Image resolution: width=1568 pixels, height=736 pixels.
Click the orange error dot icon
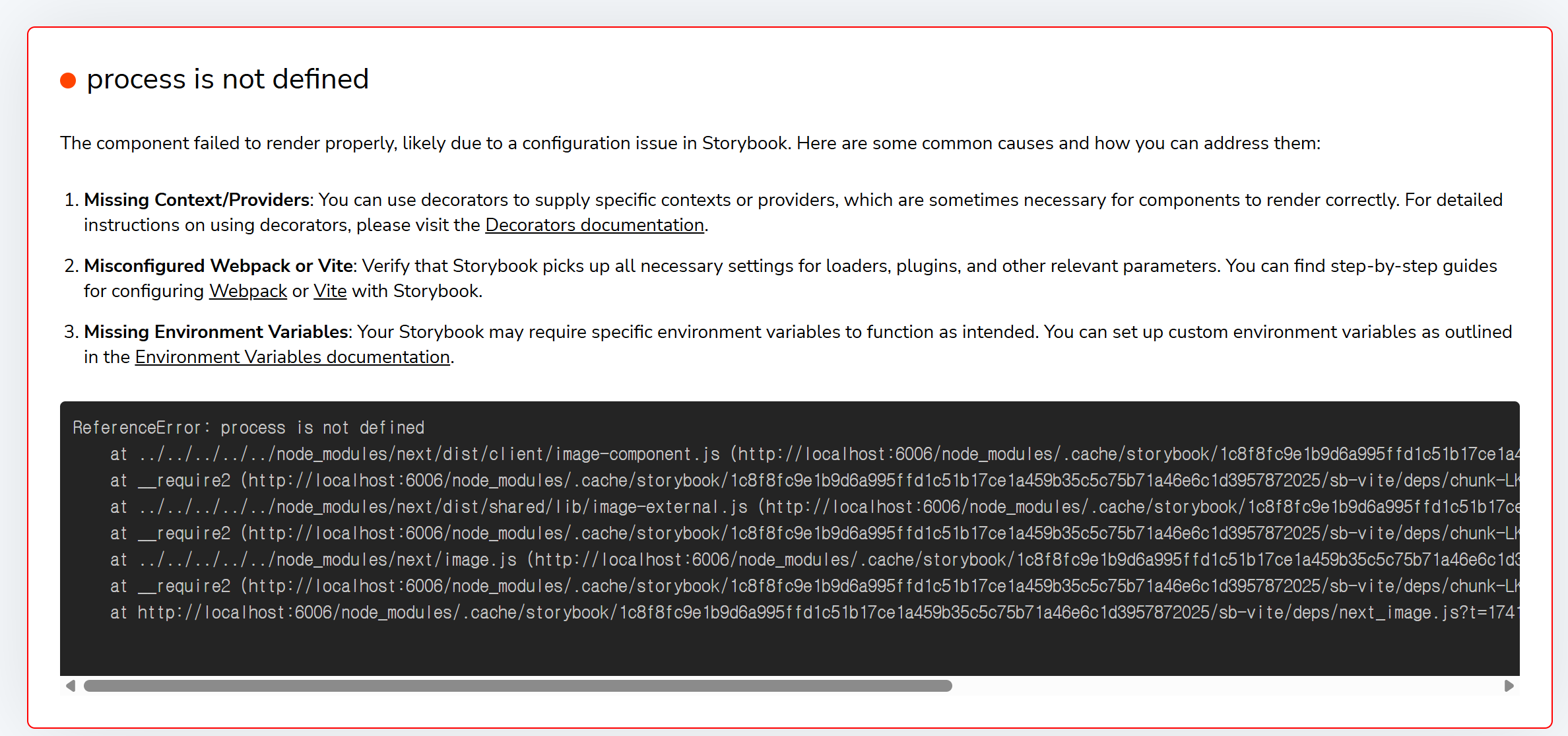tap(68, 81)
